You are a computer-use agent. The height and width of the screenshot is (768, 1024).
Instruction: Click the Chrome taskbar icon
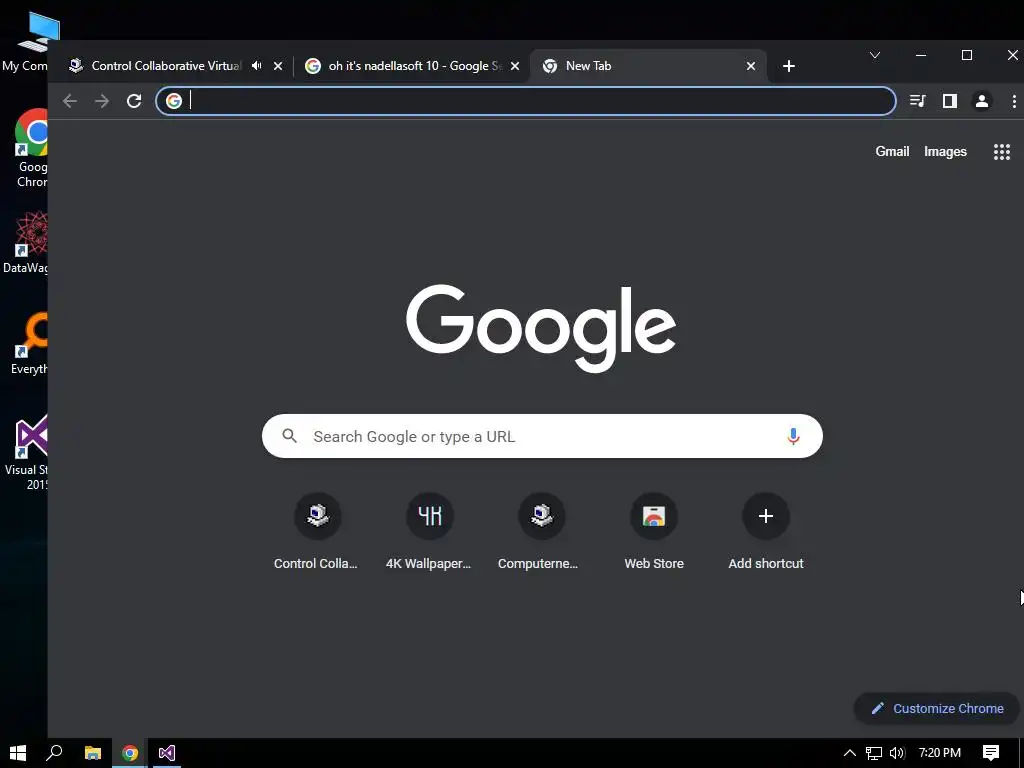point(130,753)
